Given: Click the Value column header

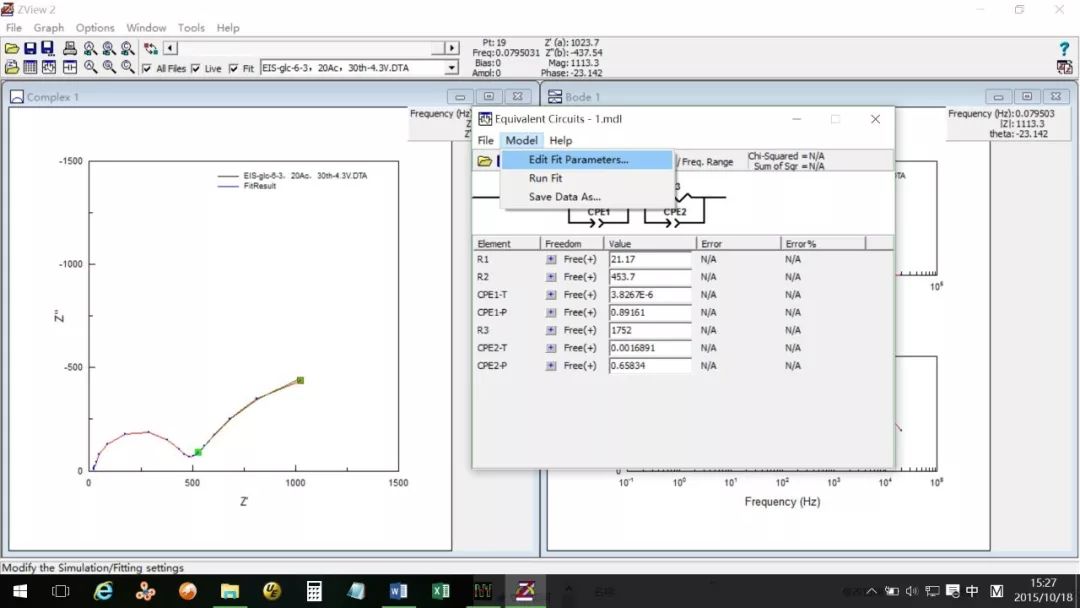Looking at the screenshot, I should pos(650,244).
